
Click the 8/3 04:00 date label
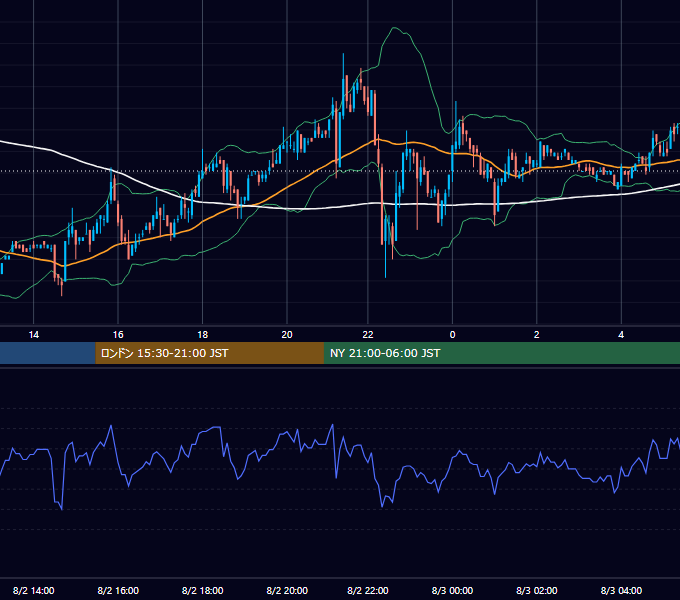pyautogui.click(x=621, y=590)
